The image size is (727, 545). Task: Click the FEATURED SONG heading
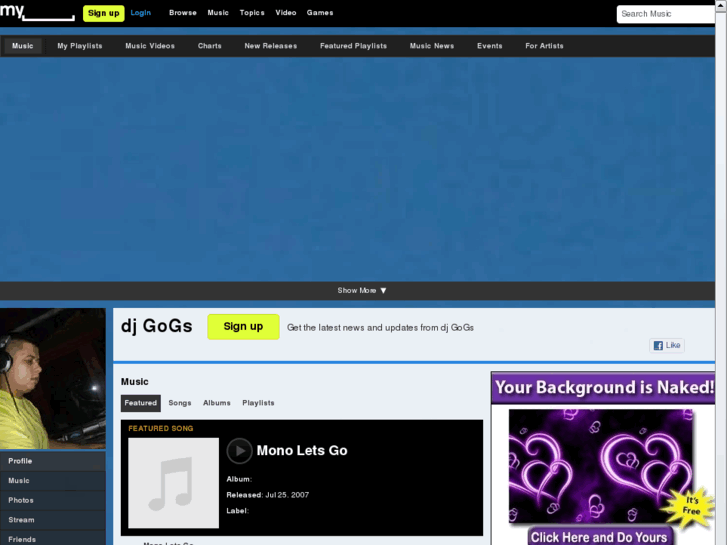tap(161, 429)
